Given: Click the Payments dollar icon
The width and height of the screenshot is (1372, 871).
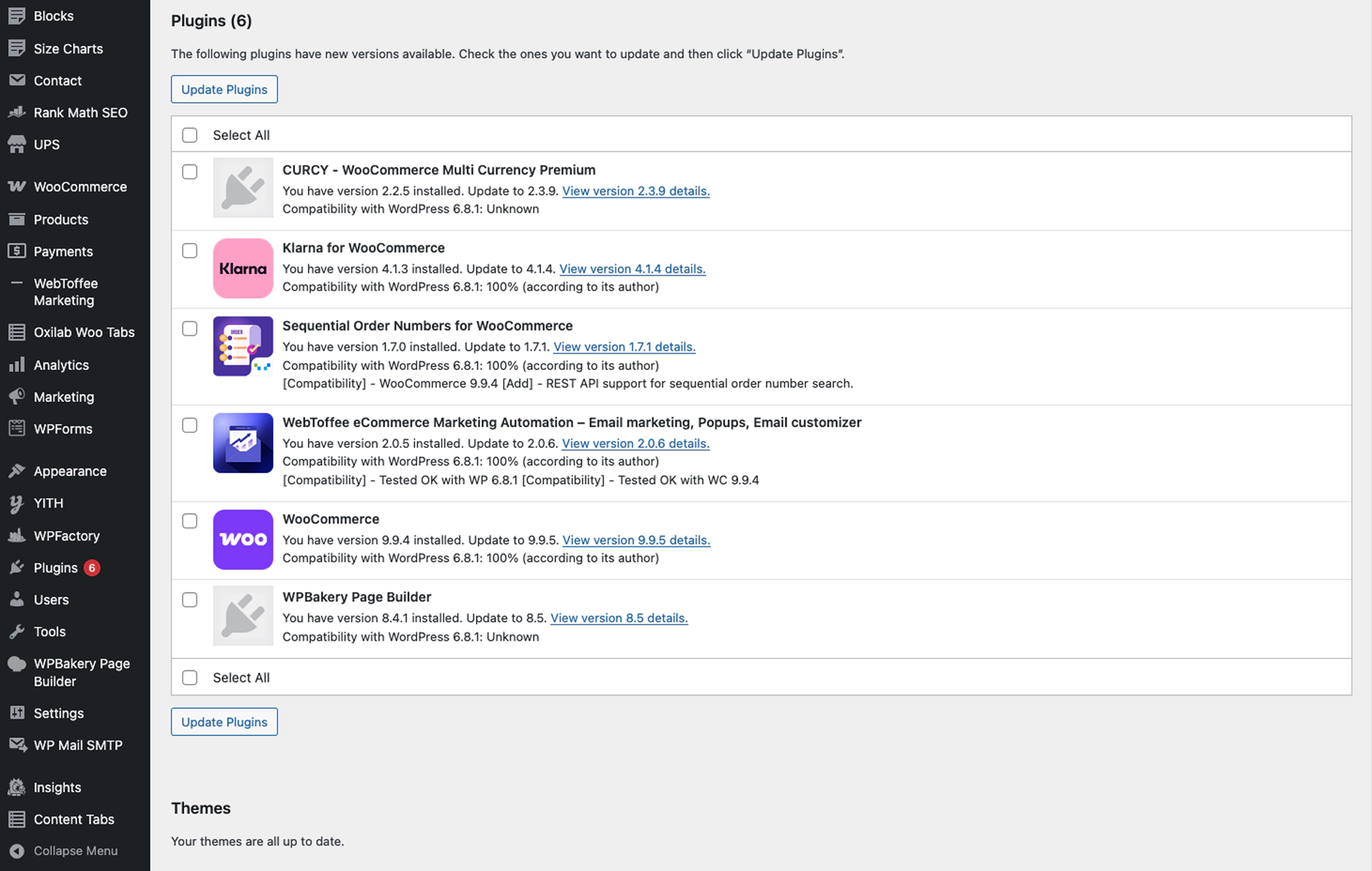Looking at the screenshot, I should point(16,251).
